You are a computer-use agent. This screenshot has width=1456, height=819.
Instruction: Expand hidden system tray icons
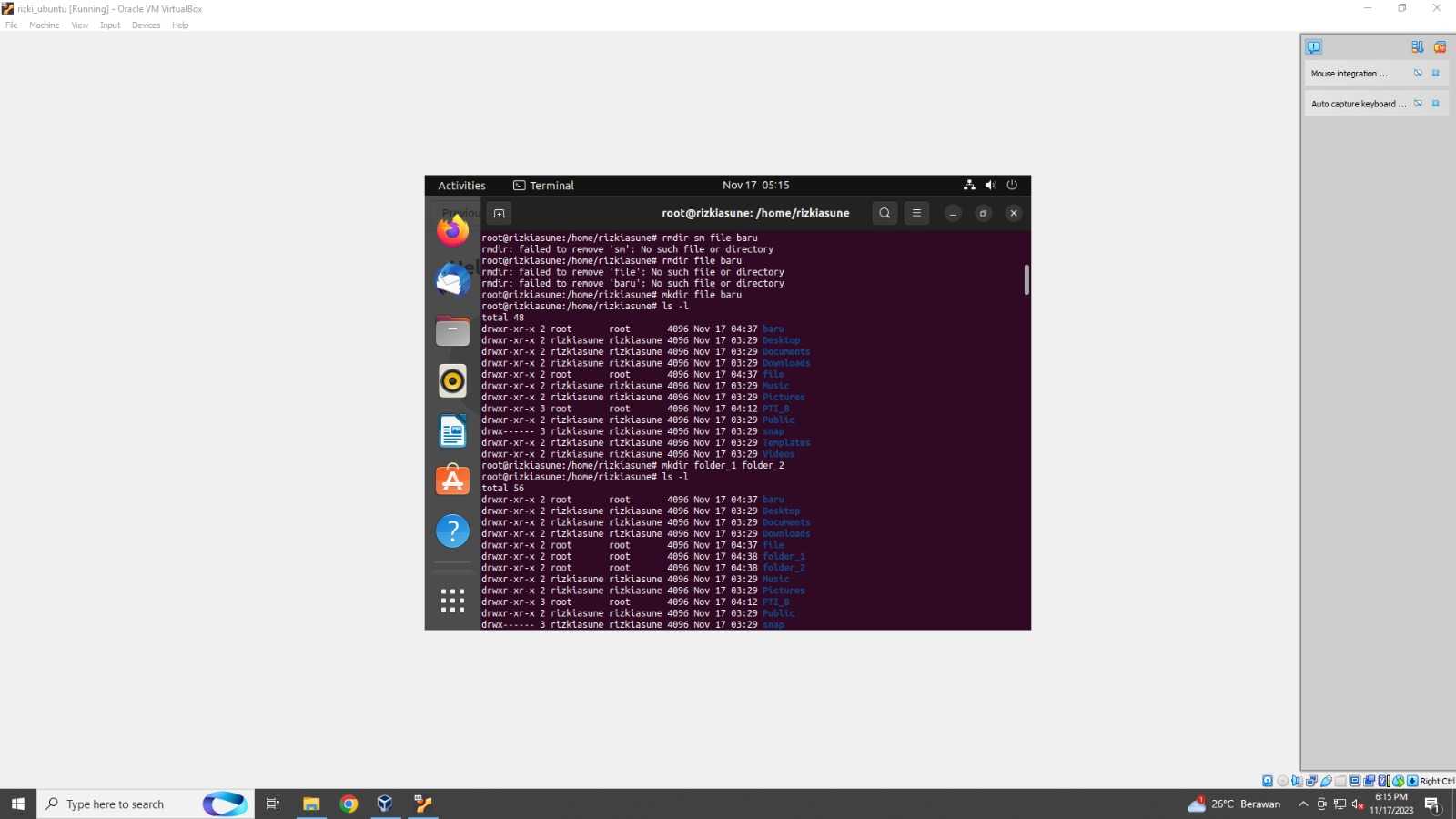[1303, 804]
